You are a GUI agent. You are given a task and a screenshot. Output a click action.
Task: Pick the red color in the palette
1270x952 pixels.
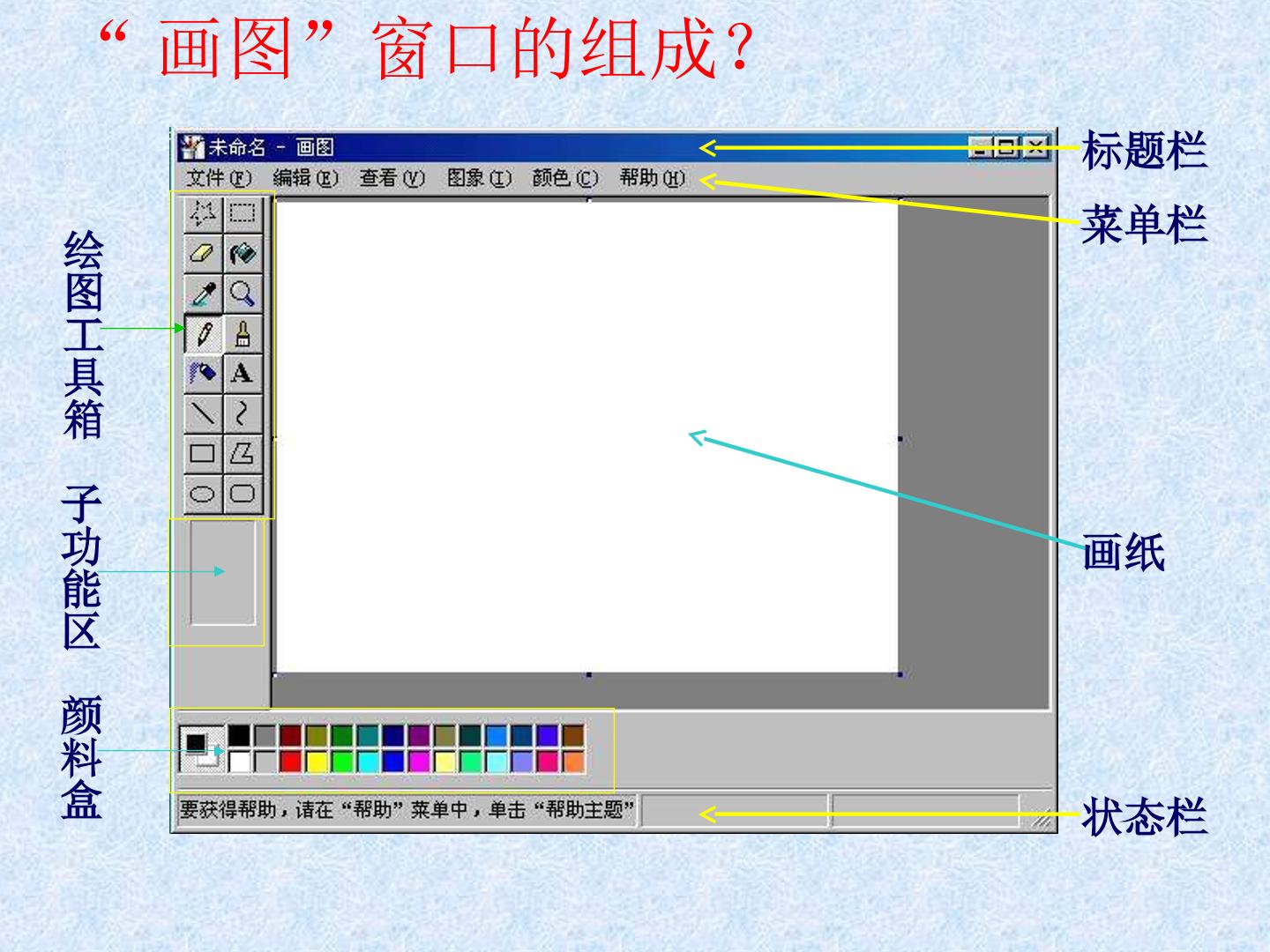290,761
